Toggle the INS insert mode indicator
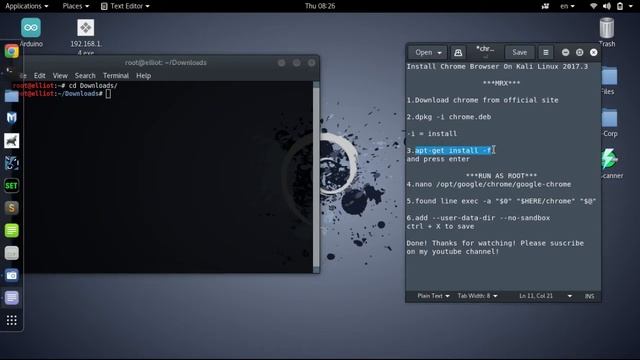Viewport: 640px width, 360px height. (589, 296)
